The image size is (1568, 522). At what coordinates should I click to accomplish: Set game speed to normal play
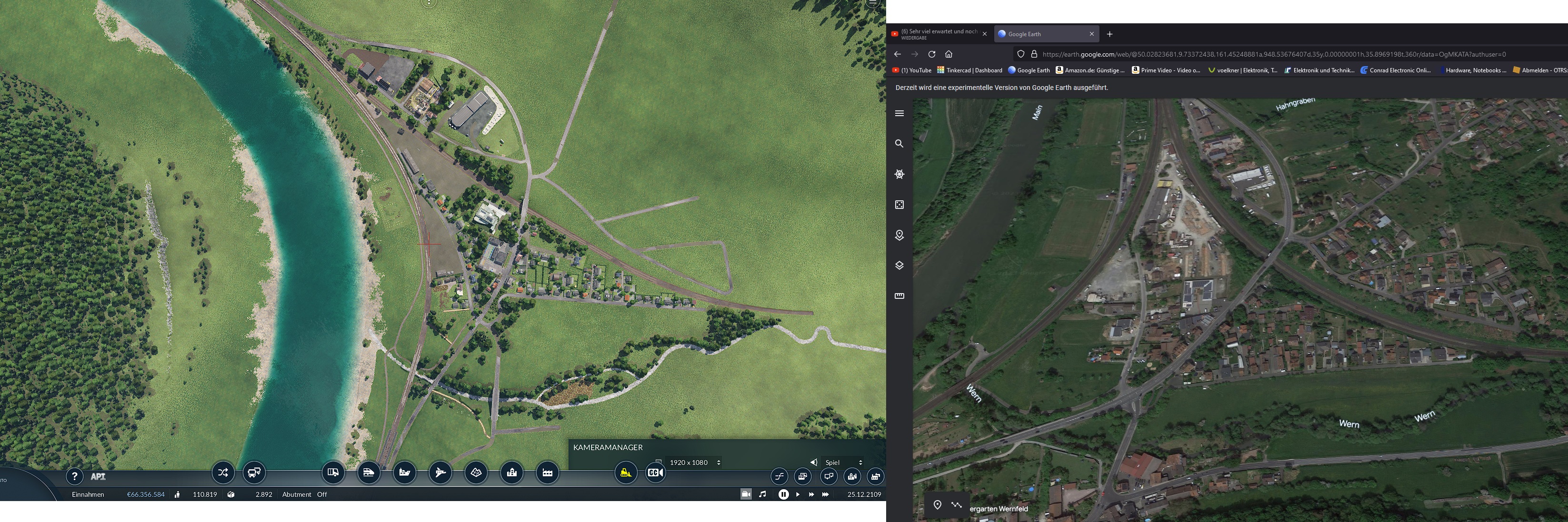tap(798, 494)
